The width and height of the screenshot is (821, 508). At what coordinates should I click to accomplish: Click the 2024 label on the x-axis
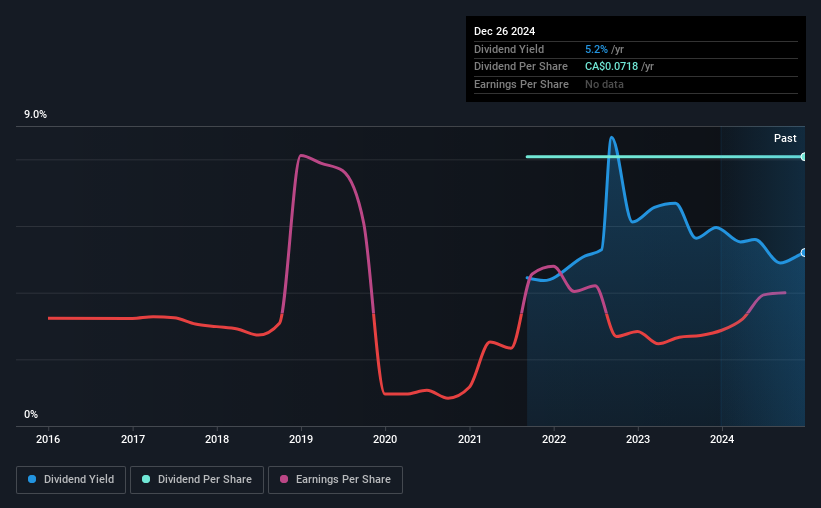(x=722, y=439)
